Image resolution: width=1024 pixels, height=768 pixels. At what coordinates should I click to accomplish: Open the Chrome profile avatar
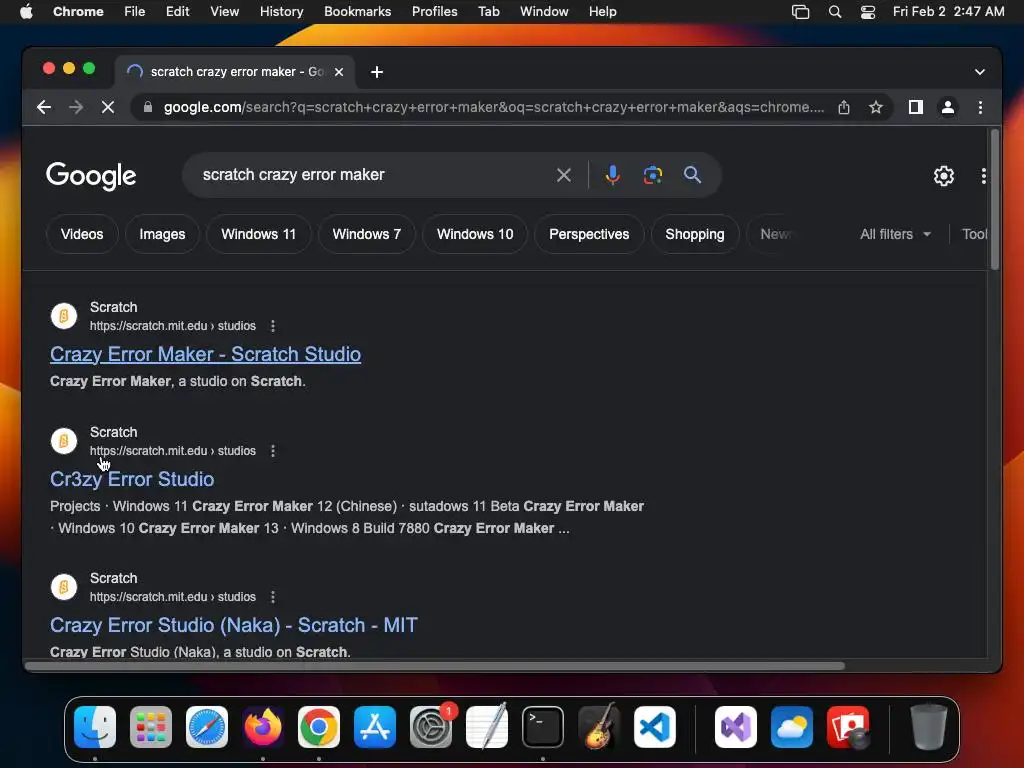click(x=948, y=107)
